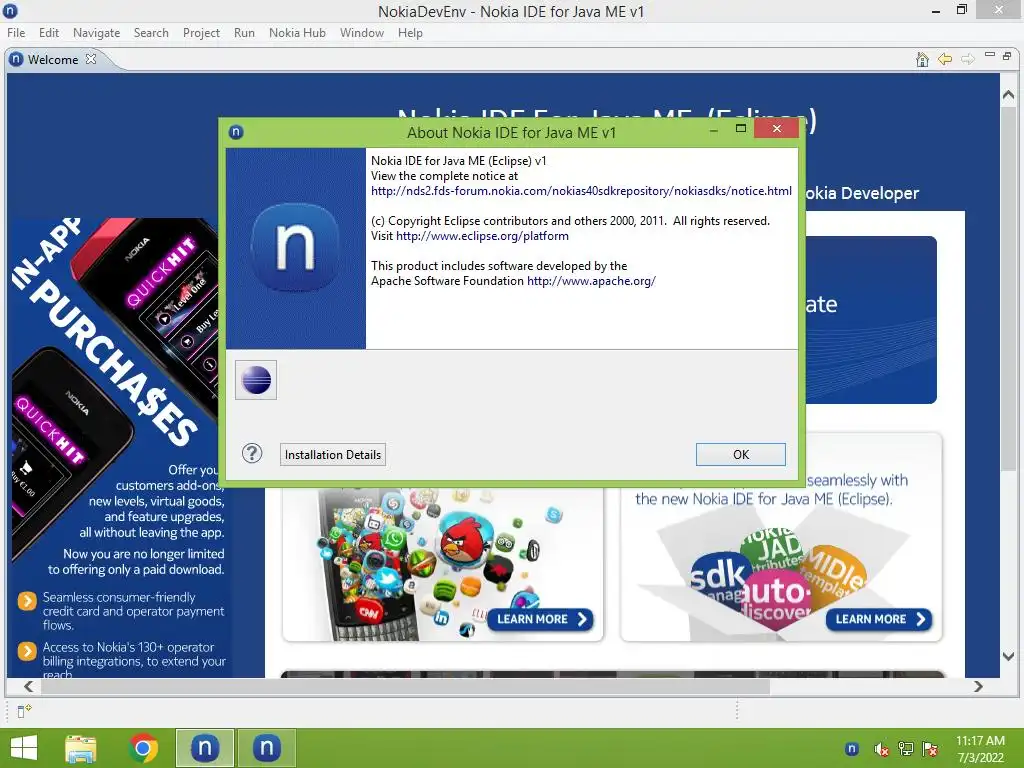
Task: Go to Welcome Home using house icon
Action: (922, 59)
